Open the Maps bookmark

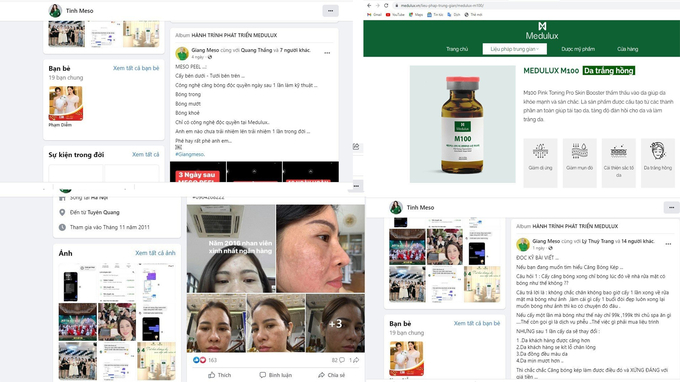(416, 15)
